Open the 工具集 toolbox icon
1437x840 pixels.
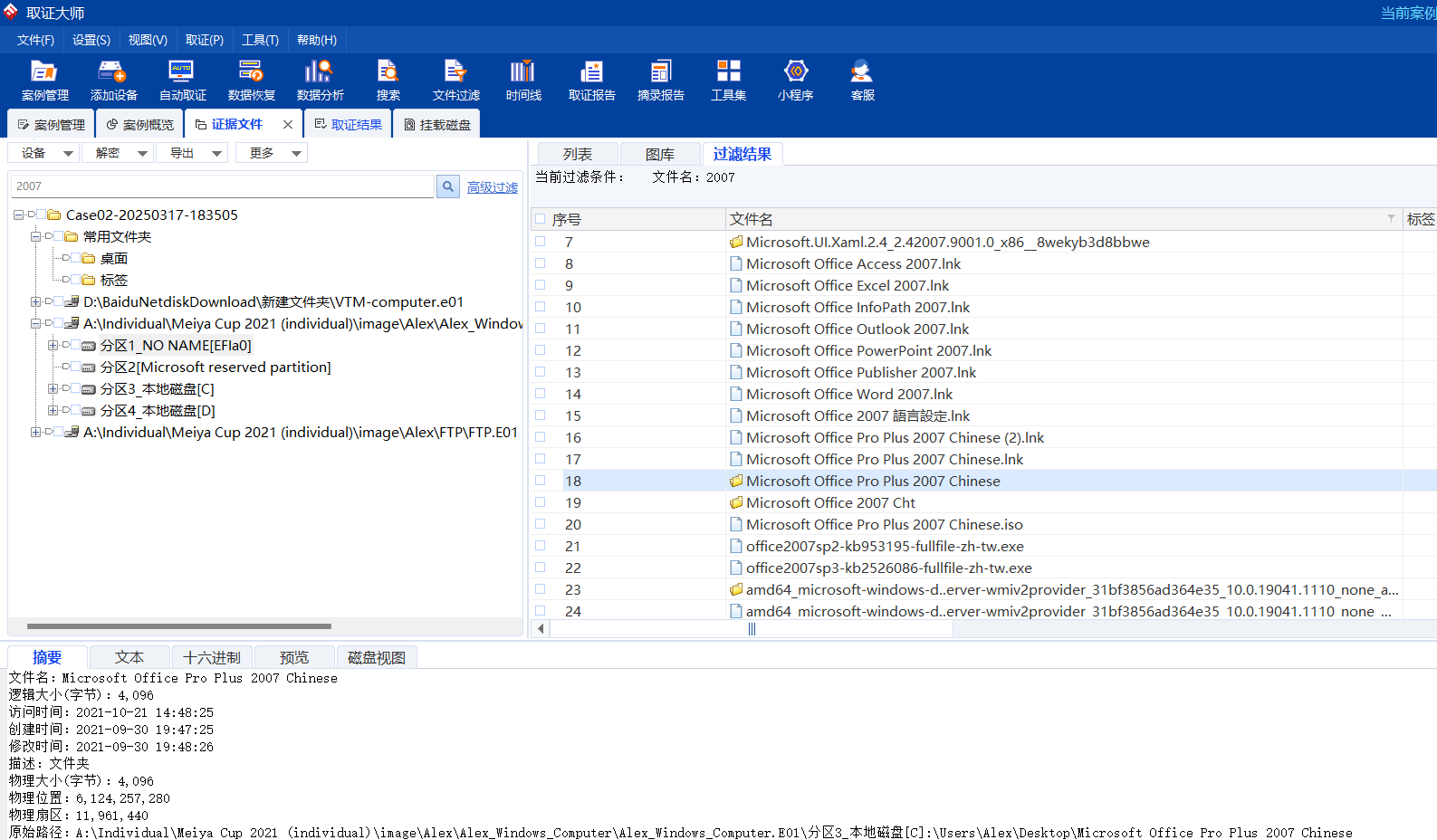pos(728,80)
